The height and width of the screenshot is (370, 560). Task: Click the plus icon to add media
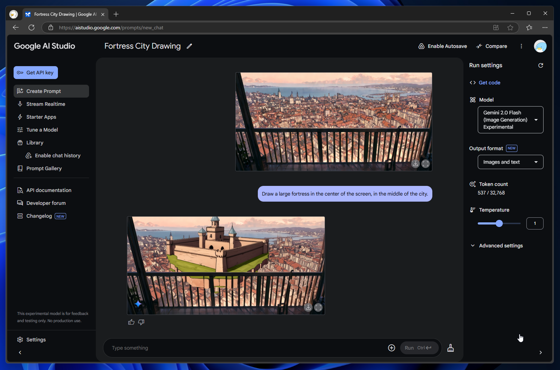point(391,348)
